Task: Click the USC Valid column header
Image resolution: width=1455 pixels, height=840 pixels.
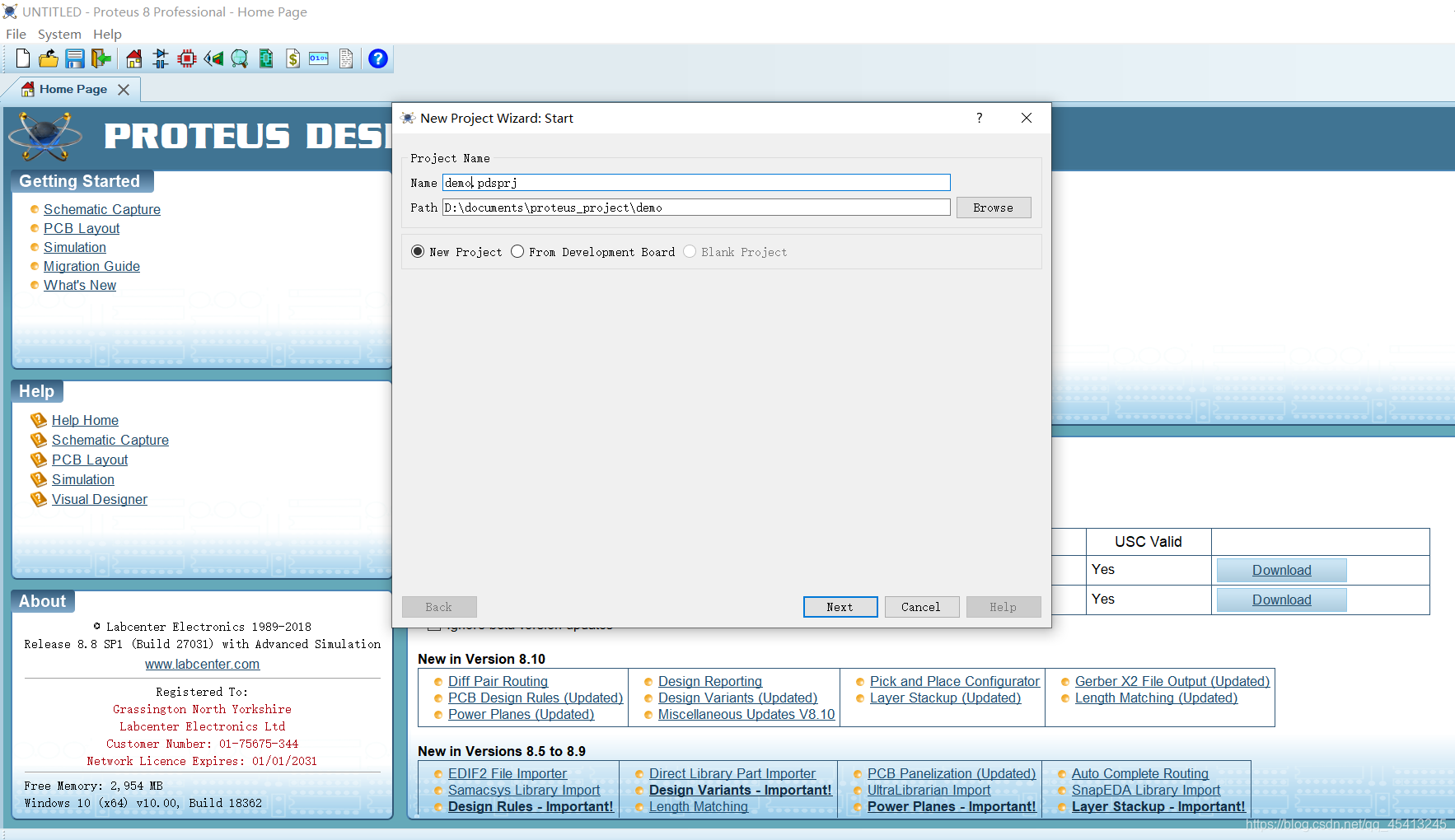Action: pos(1149,542)
